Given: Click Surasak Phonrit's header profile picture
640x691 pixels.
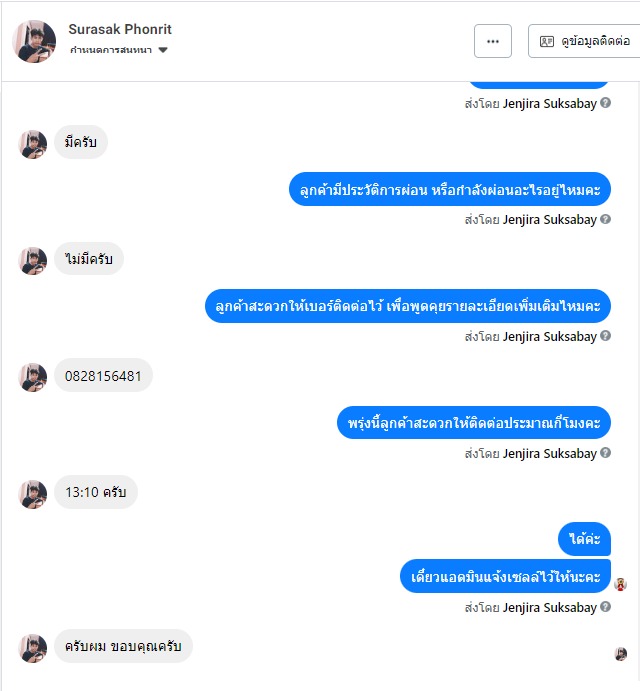Looking at the screenshot, I should pos(34,41).
